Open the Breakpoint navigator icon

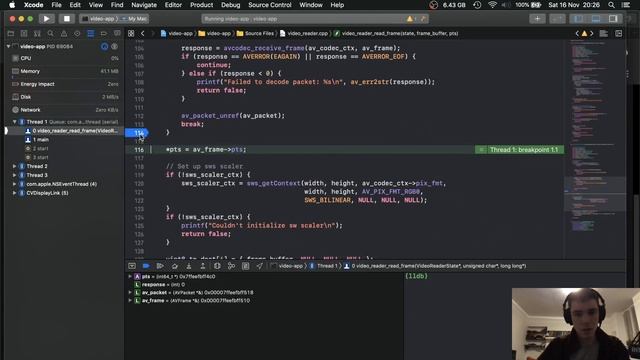pos(104,33)
